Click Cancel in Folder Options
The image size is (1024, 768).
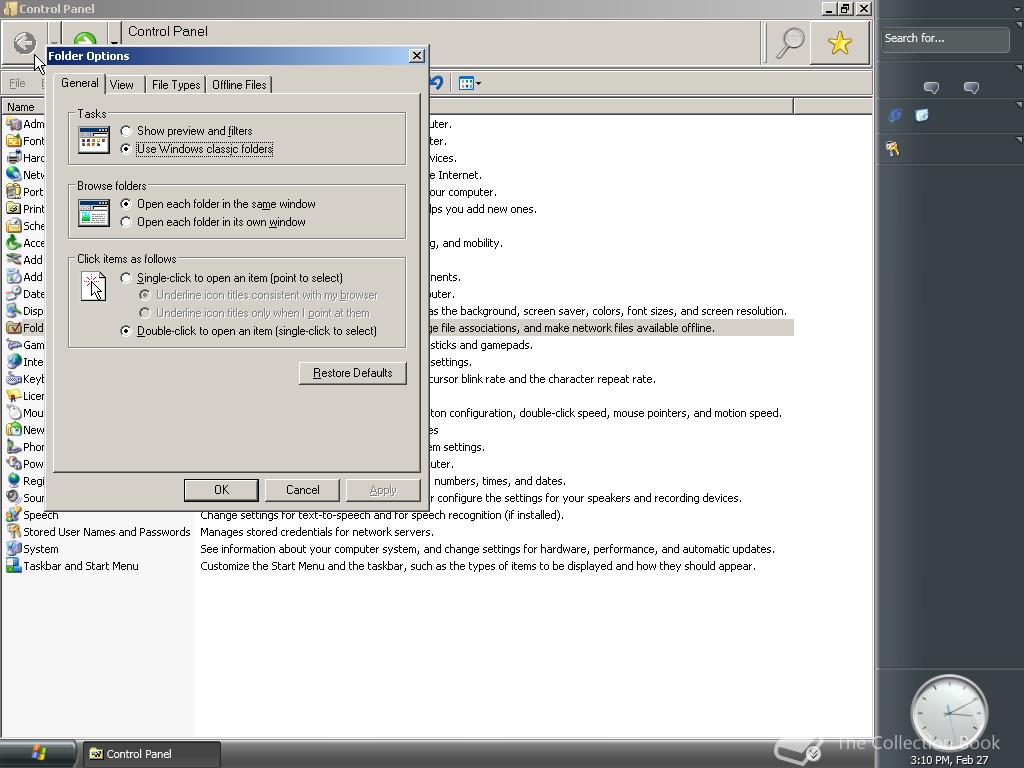(302, 490)
